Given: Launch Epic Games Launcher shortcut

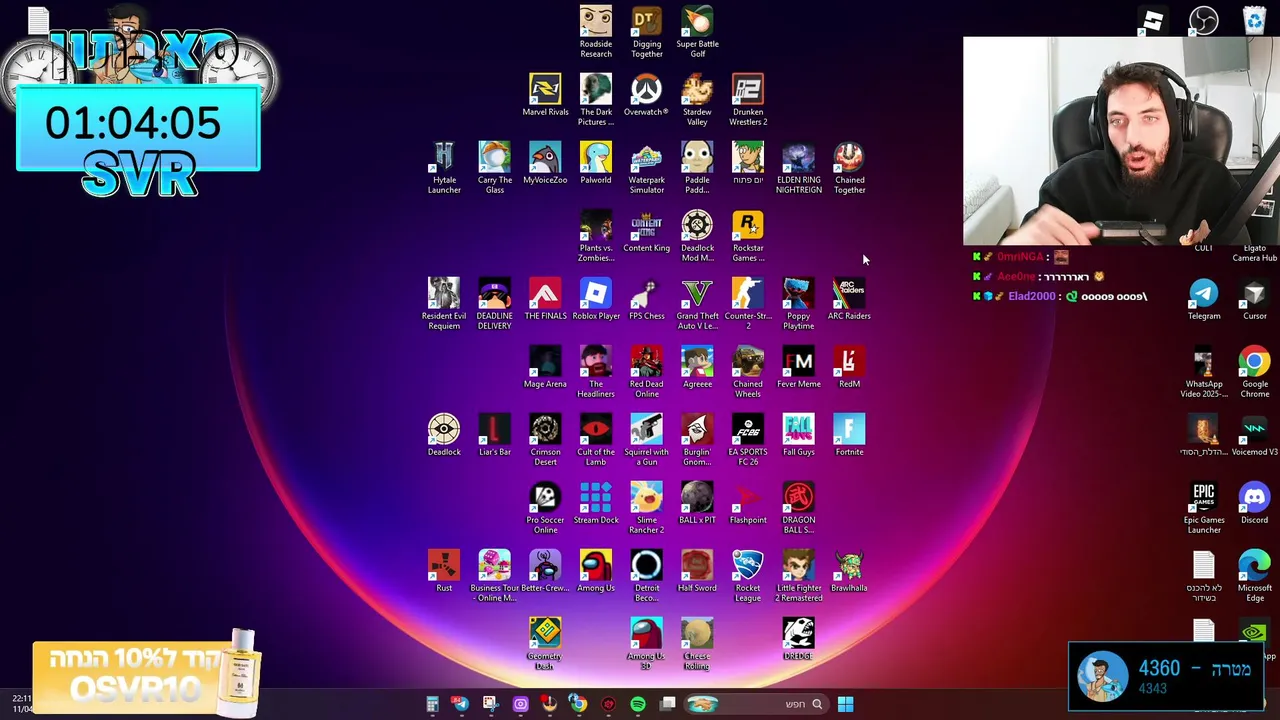Looking at the screenshot, I should tap(1204, 507).
